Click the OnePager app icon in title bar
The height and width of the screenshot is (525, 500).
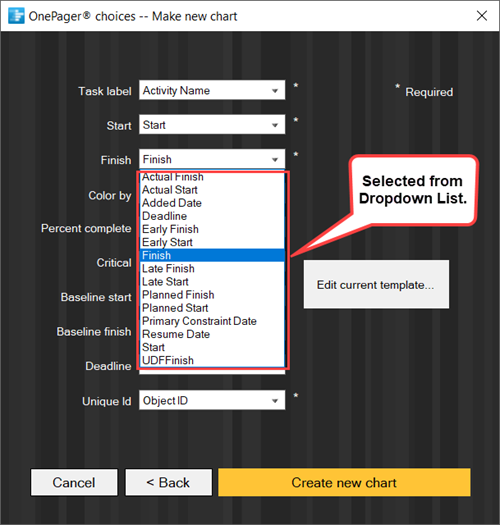16,16
